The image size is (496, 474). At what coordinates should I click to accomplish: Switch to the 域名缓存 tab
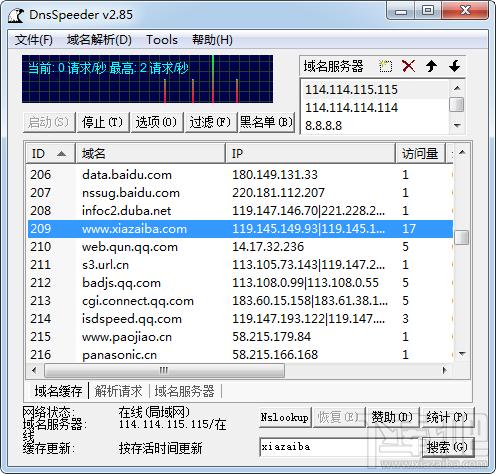pyautogui.click(x=58, y=391)
